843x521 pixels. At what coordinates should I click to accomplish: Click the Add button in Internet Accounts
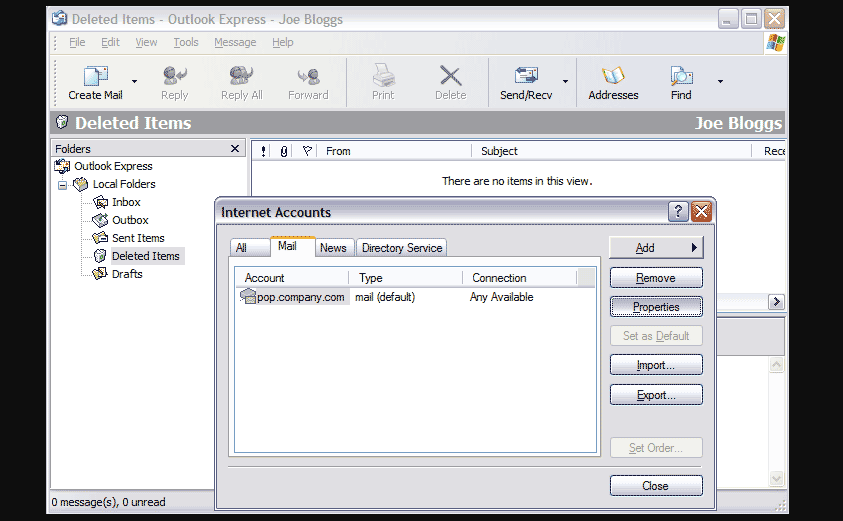click(656, 248)
